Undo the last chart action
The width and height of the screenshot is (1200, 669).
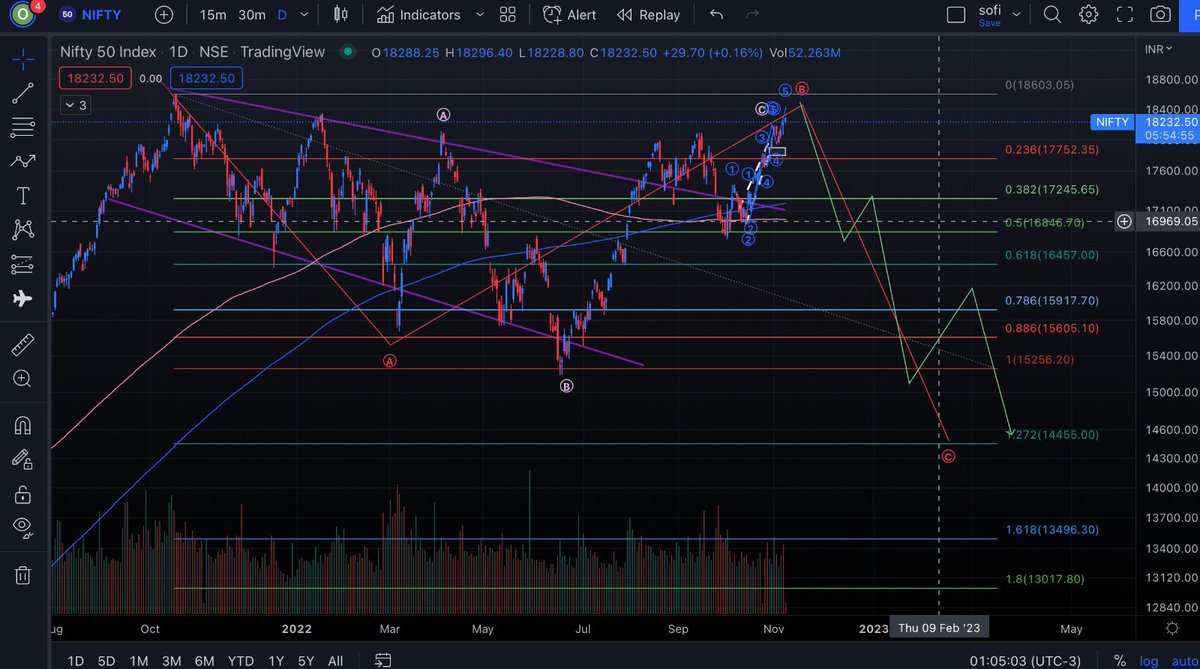coord(716,15)
